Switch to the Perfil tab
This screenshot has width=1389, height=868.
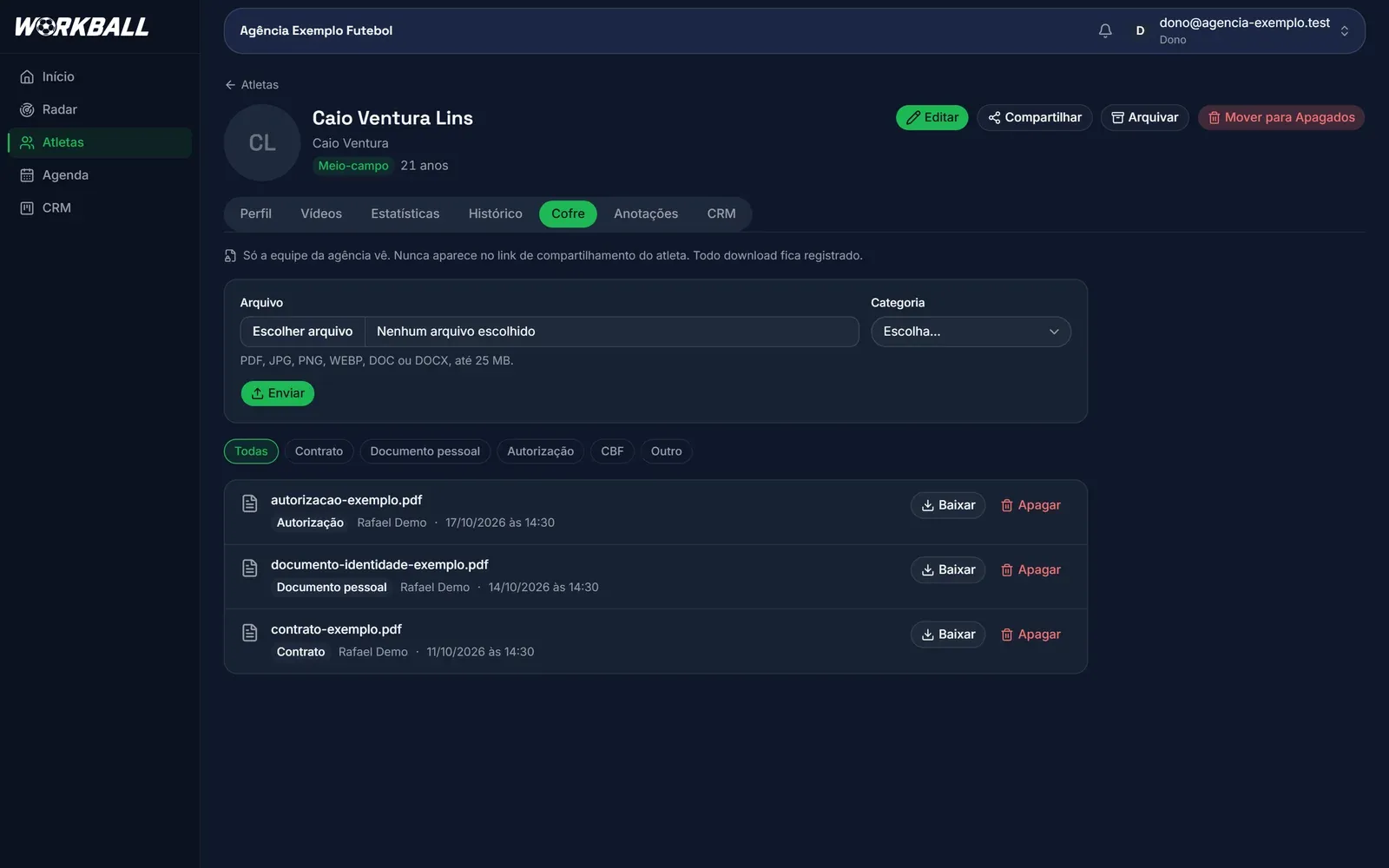256,214
